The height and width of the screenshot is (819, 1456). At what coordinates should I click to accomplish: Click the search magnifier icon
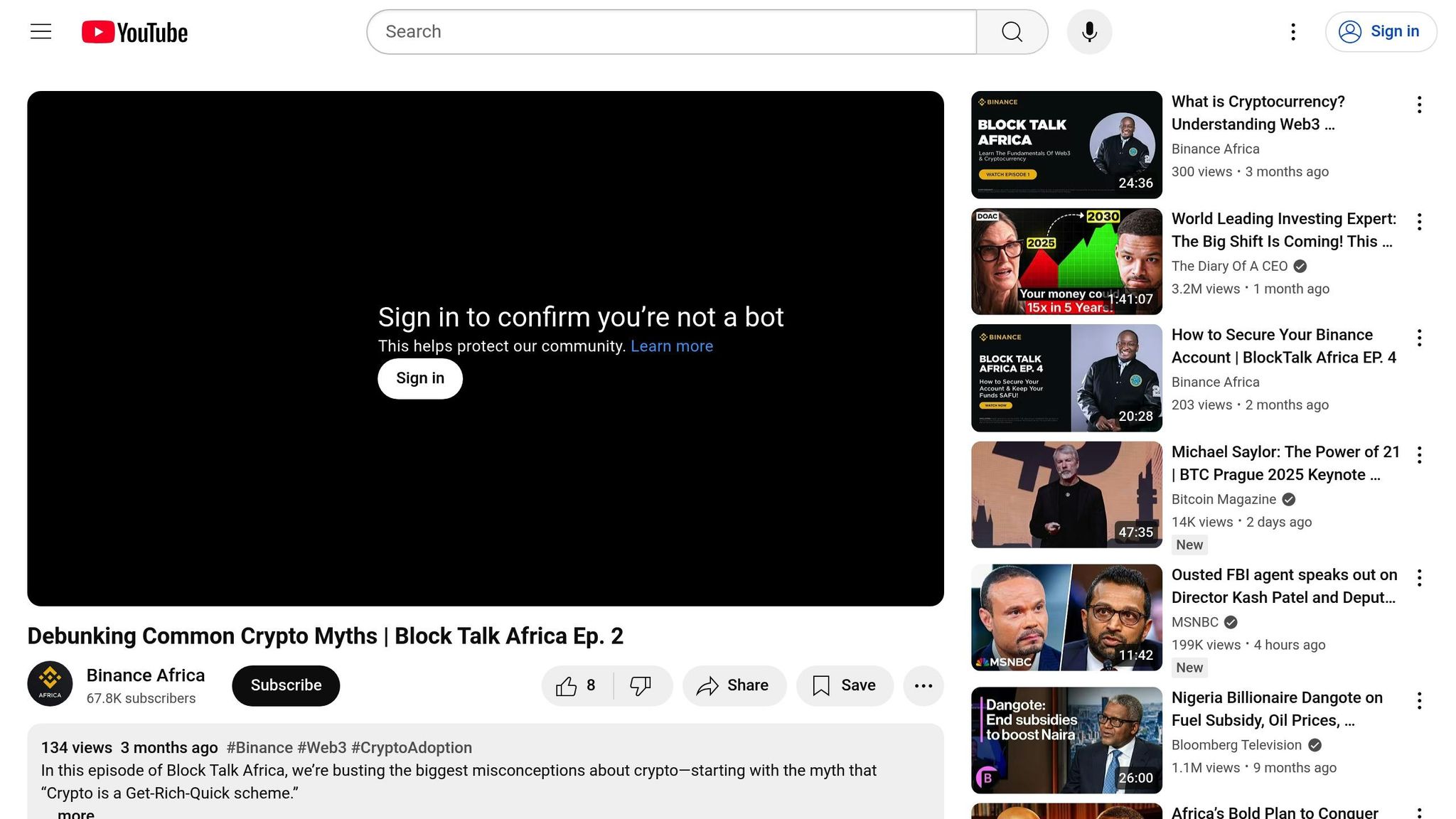[1012, 31]
